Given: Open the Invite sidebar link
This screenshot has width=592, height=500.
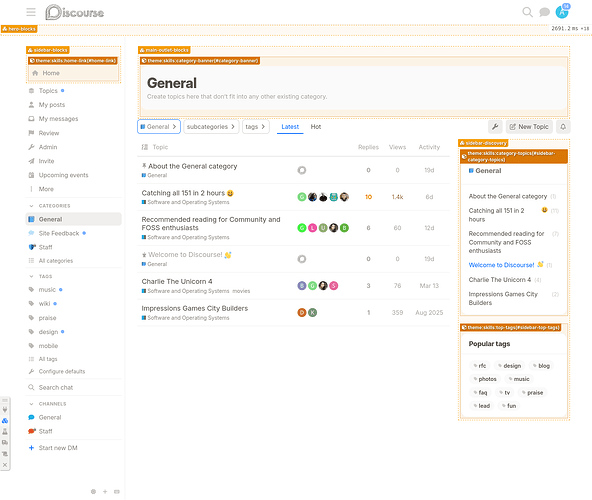Looking at the screenshot, I should [74, 161].
